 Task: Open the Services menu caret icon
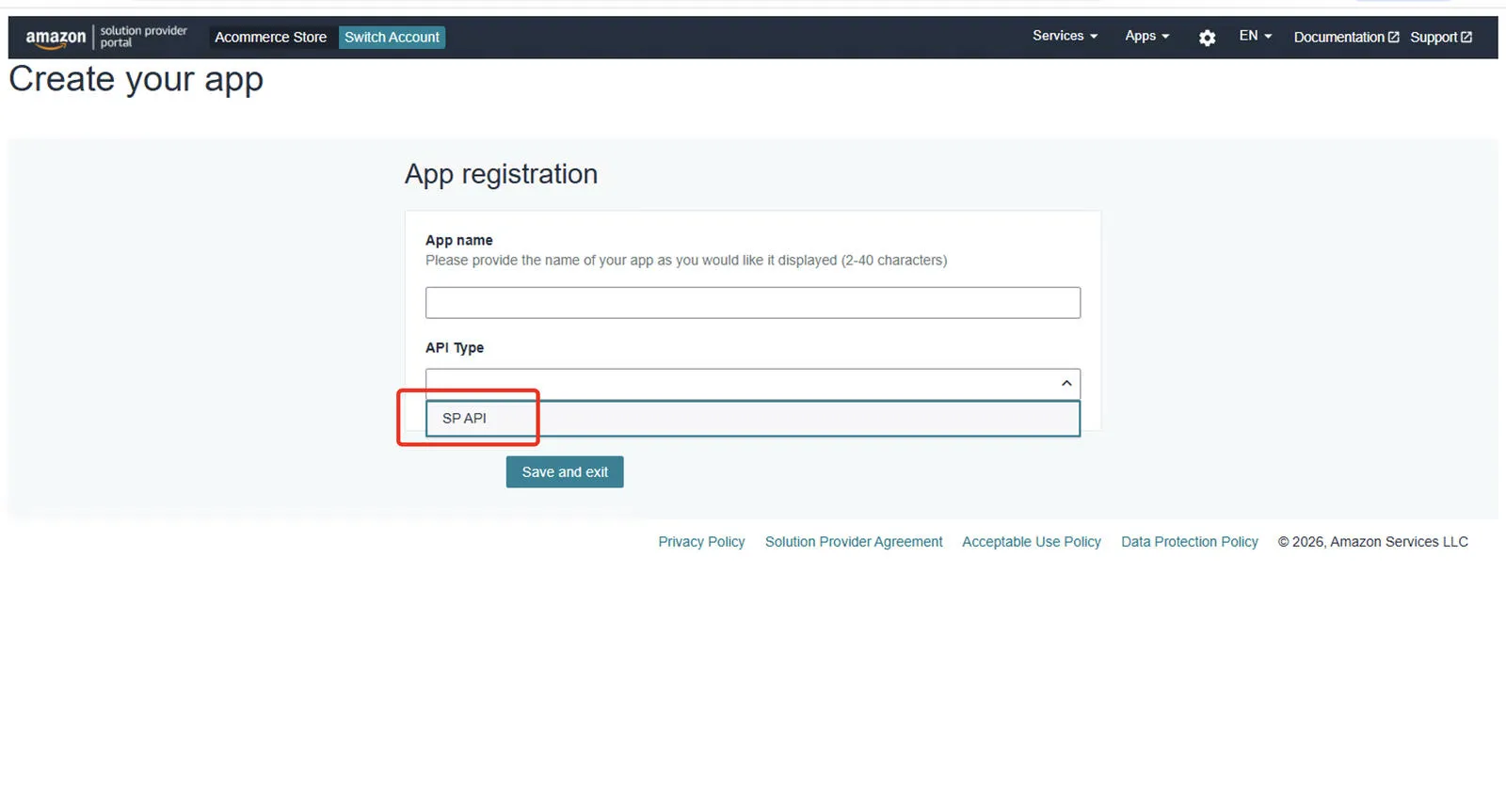[1093, 36]
